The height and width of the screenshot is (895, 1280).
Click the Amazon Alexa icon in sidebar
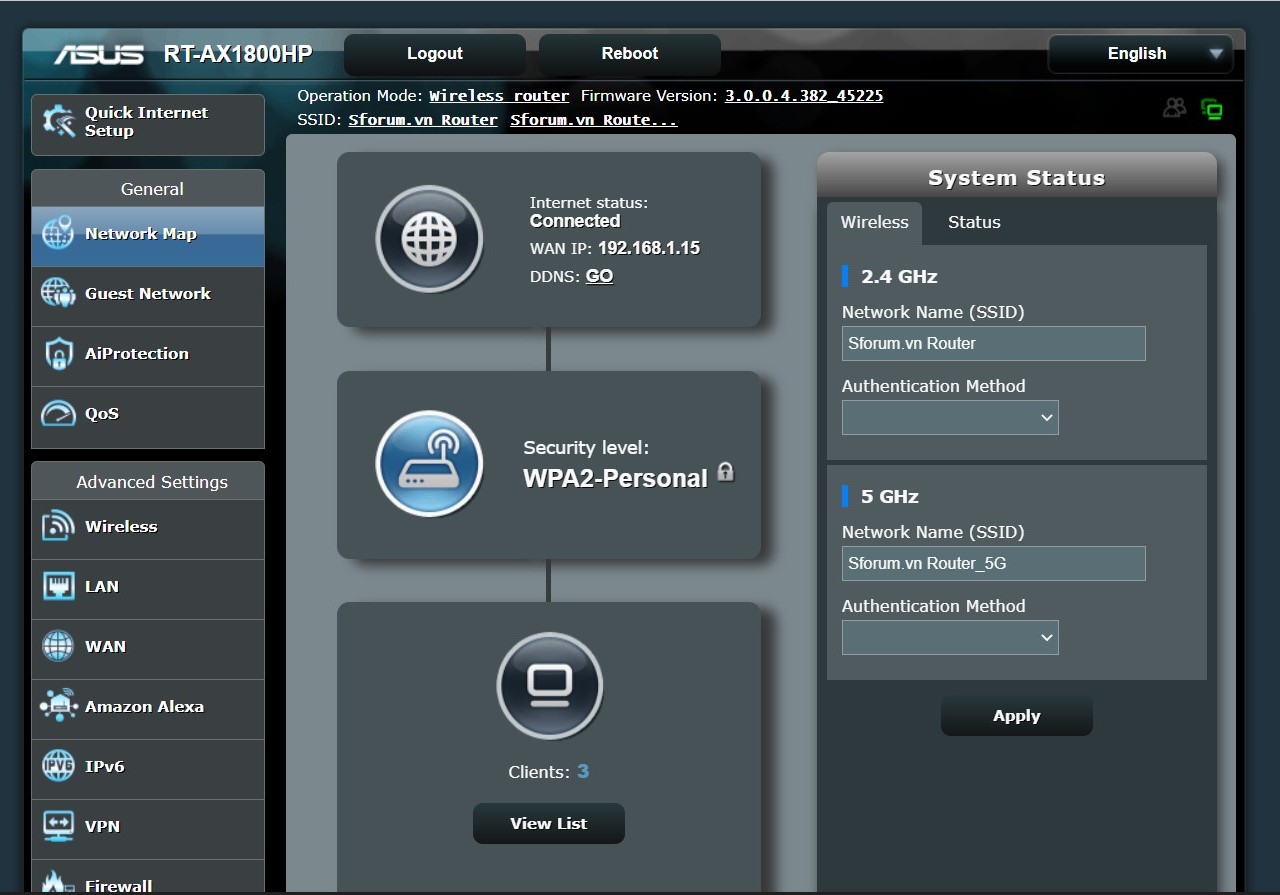click(x=58, y=707)
